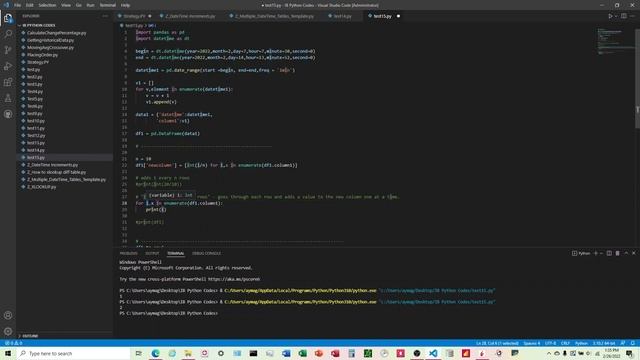Open Excel from the taskbar
The image size is (640, 360).
302,353
